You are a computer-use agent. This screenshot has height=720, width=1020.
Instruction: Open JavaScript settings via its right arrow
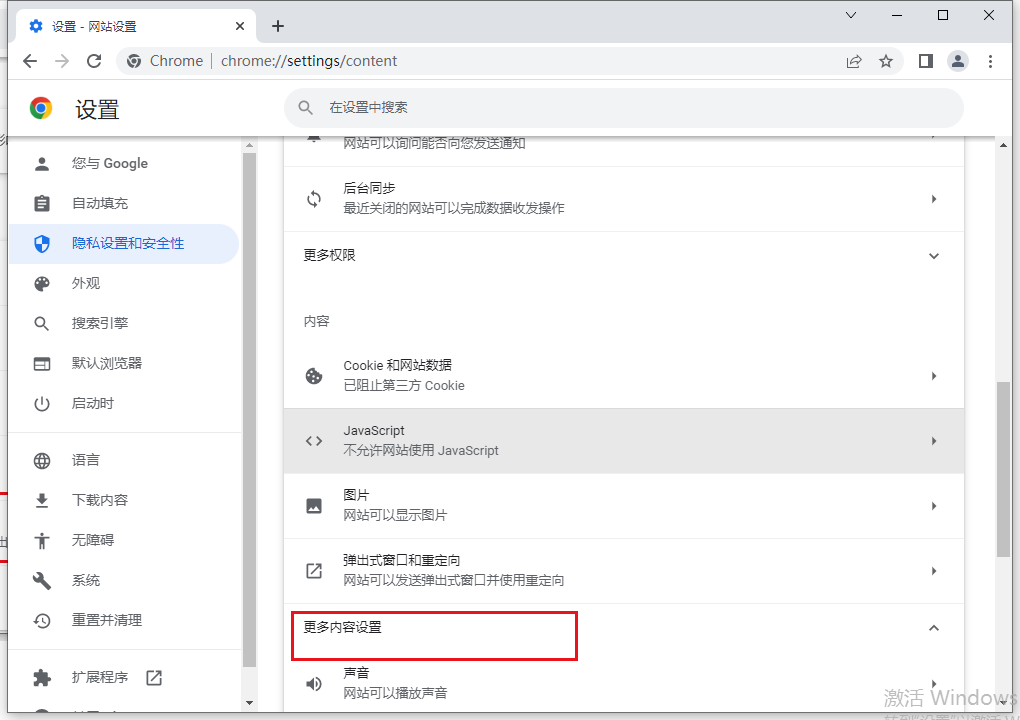933,441
